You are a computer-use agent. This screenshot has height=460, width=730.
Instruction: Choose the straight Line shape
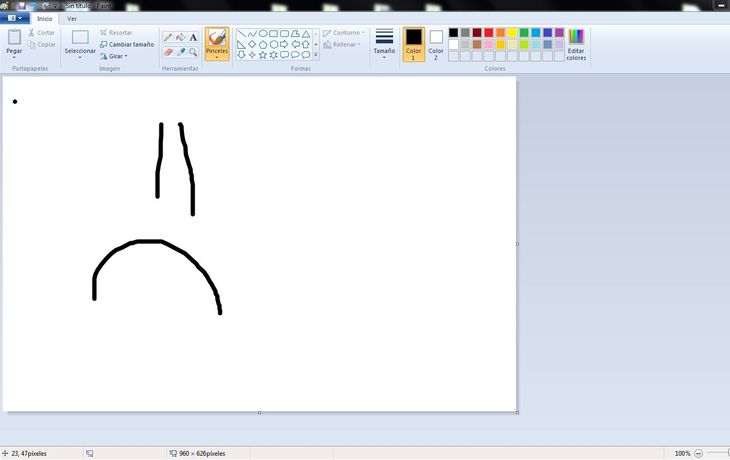(x=241, y=34)
